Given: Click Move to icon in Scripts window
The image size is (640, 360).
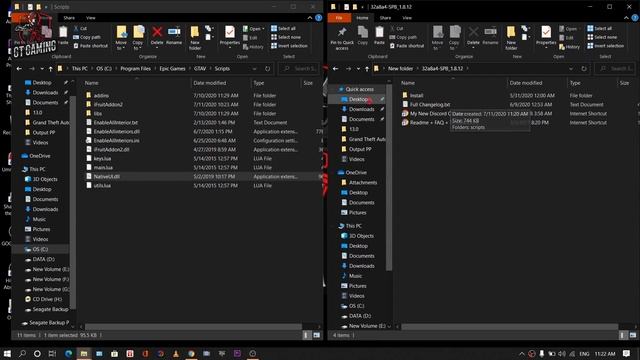Looking at the screenshot, I should (x=121, y=38).
